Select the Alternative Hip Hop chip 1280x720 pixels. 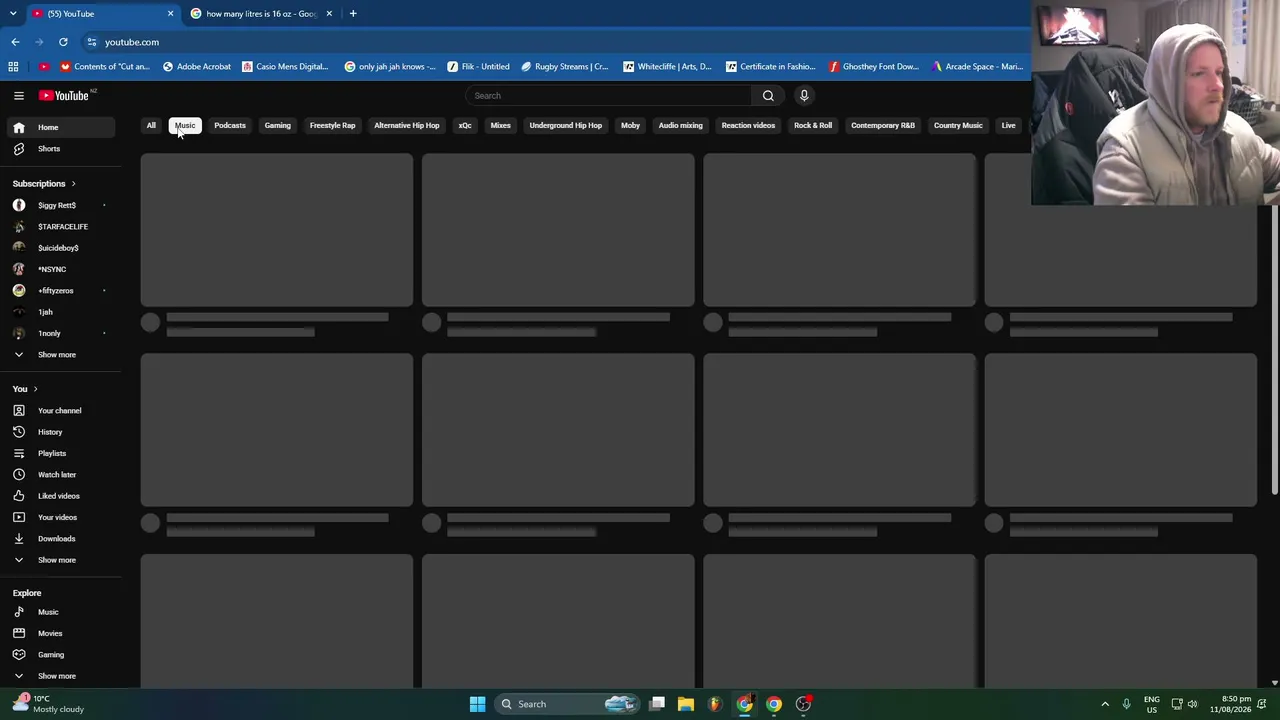[x=407, y=126]
